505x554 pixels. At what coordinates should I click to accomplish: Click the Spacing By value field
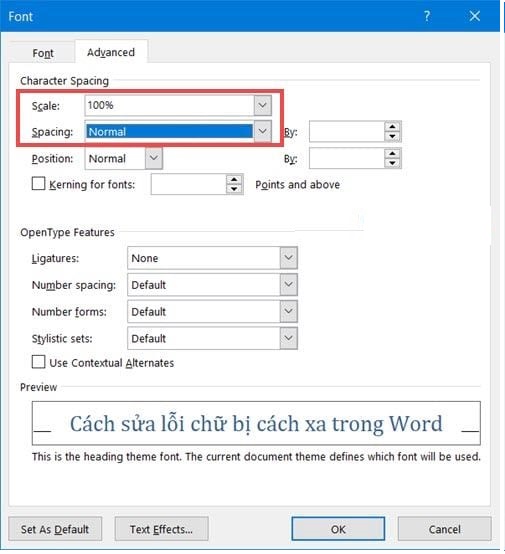(x=347, y=132)
